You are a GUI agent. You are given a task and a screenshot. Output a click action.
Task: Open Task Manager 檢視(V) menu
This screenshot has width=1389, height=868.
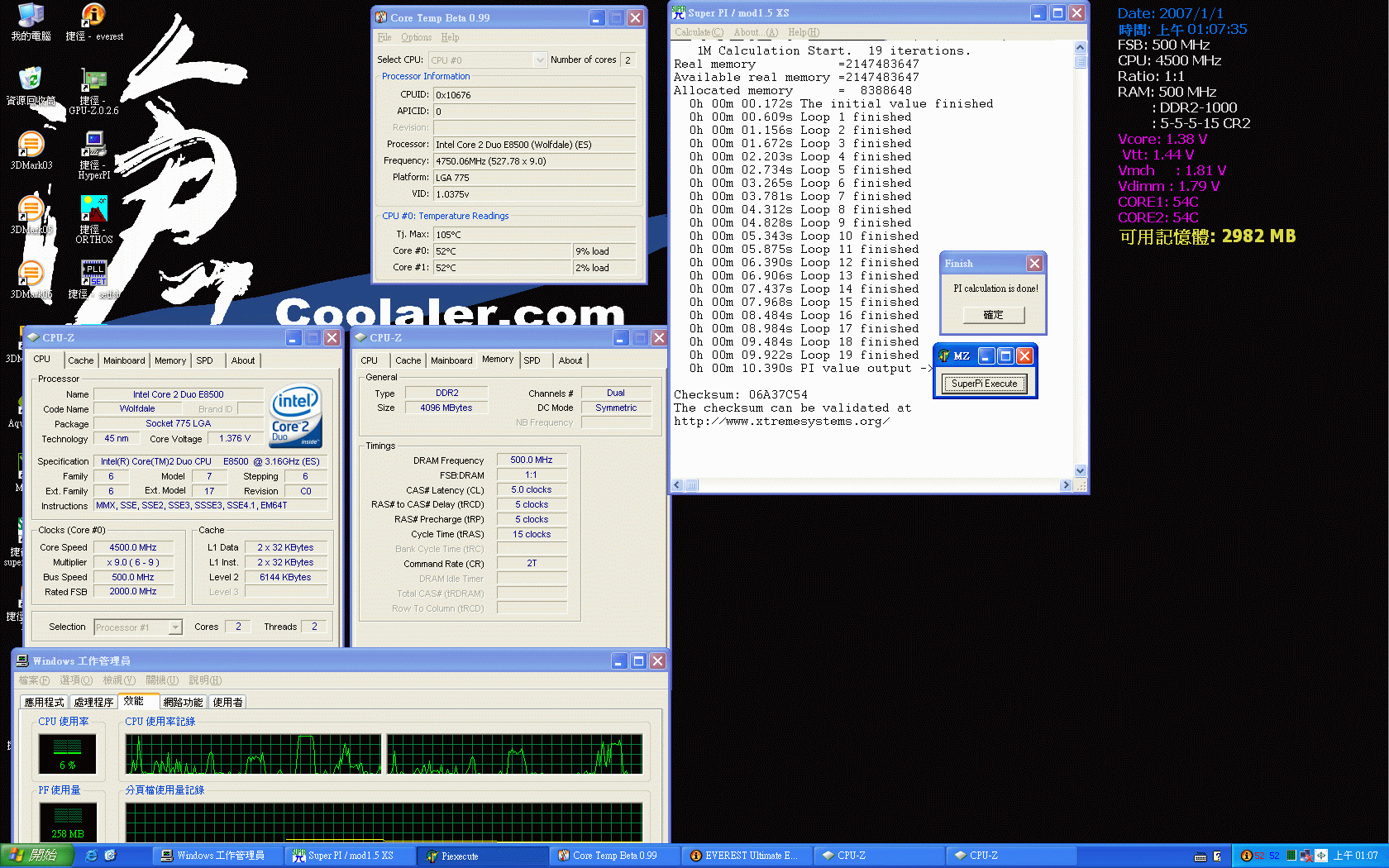[x=118, y=680]
